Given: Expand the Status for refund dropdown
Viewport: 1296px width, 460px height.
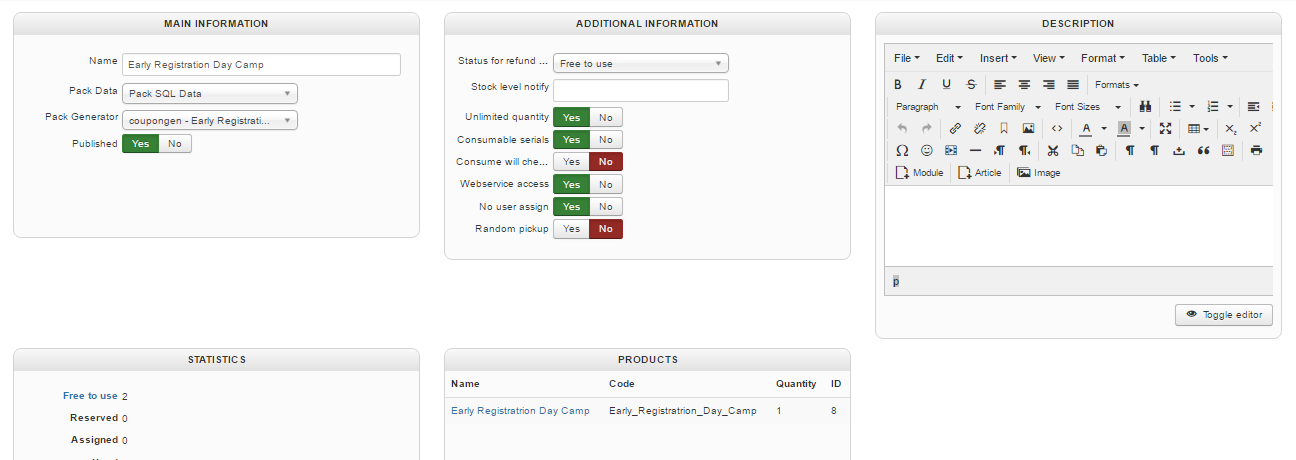Looking at the screenshot, I should point(640,64).
